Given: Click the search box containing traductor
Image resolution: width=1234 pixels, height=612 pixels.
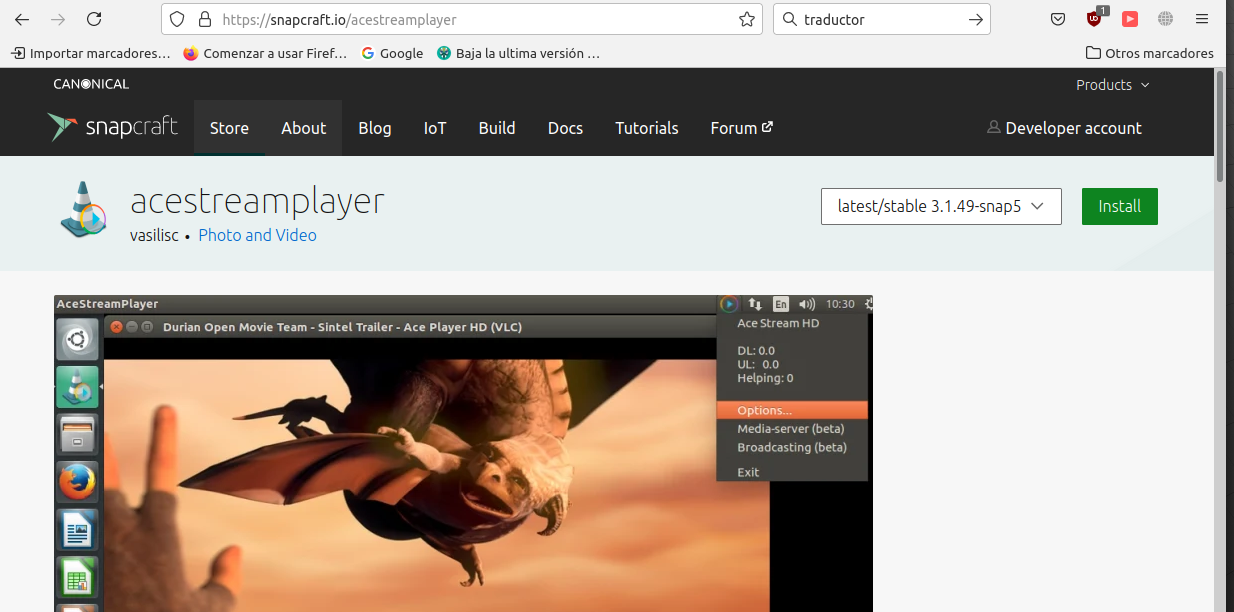Looking at the screenshot, I should pyautogui.click(x=880, y=19).
